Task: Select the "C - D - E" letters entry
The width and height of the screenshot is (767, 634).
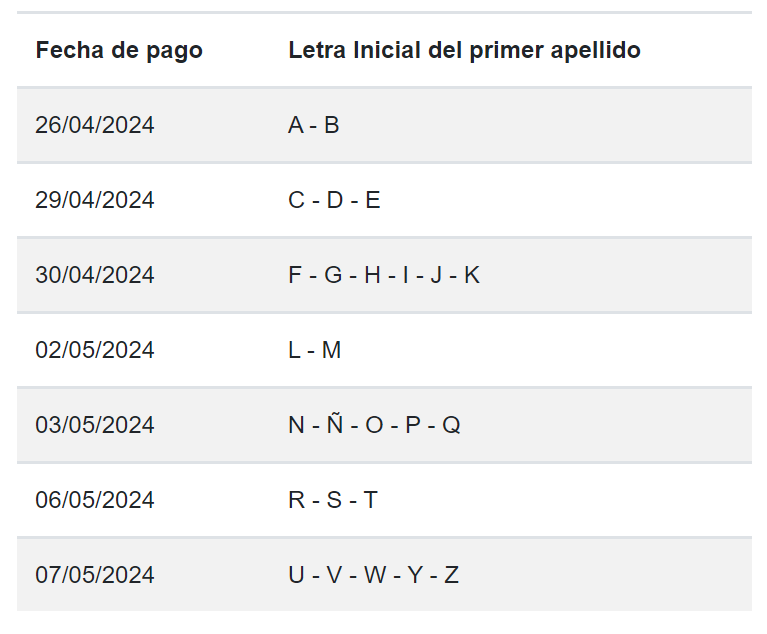Action: (334, 200)
